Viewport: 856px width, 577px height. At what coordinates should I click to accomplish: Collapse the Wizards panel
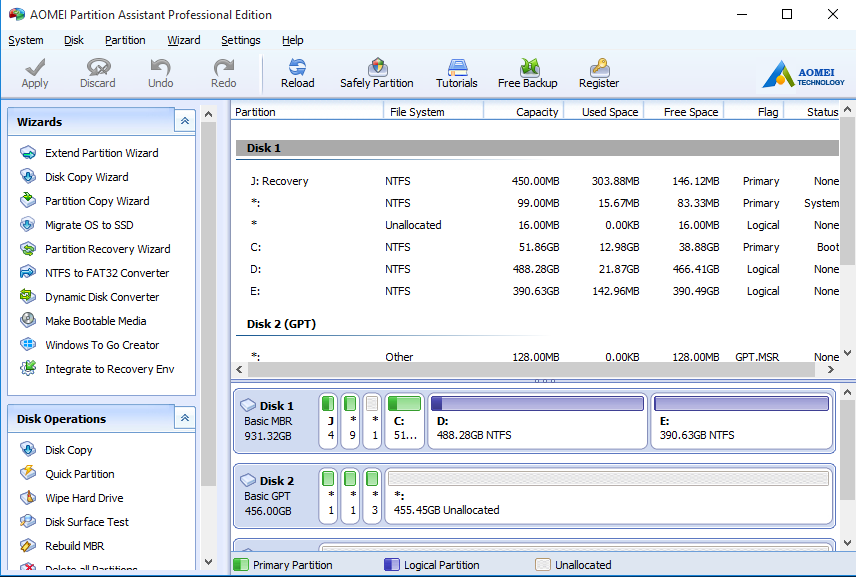[184, 121]
